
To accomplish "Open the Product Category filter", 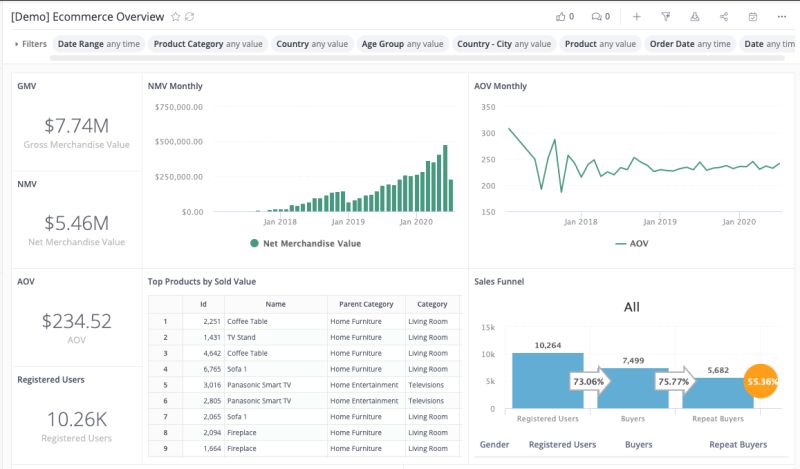I will pos(208,44).
